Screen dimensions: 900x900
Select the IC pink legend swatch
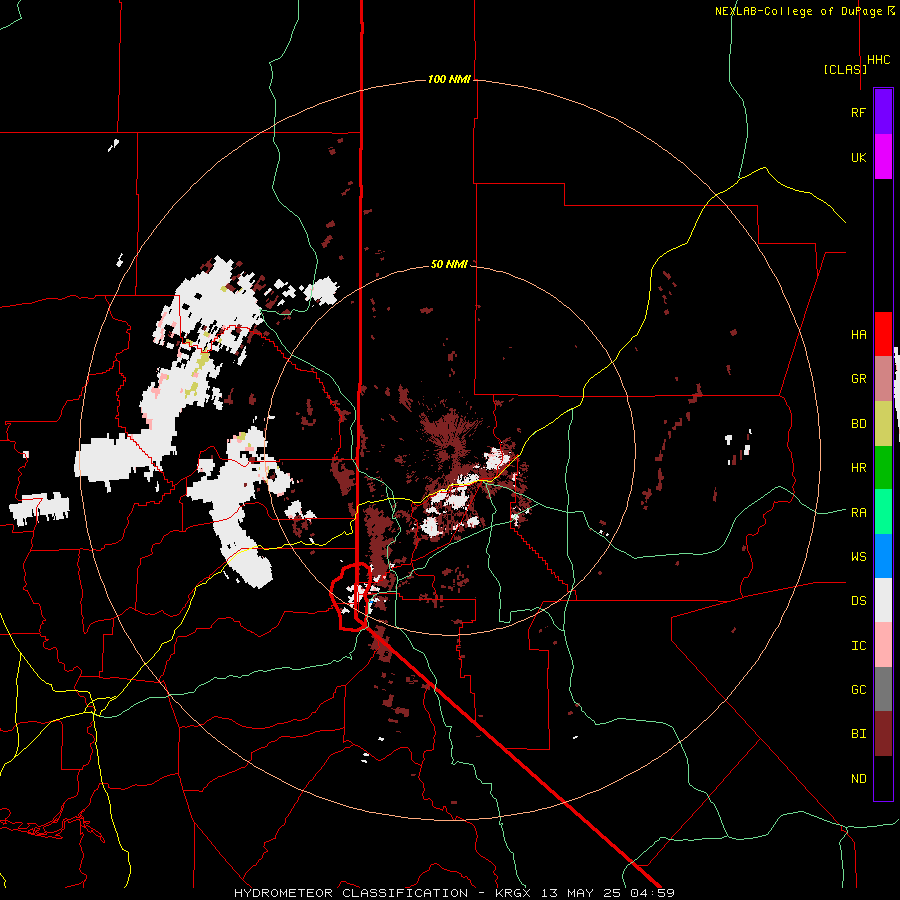[883, 645]
